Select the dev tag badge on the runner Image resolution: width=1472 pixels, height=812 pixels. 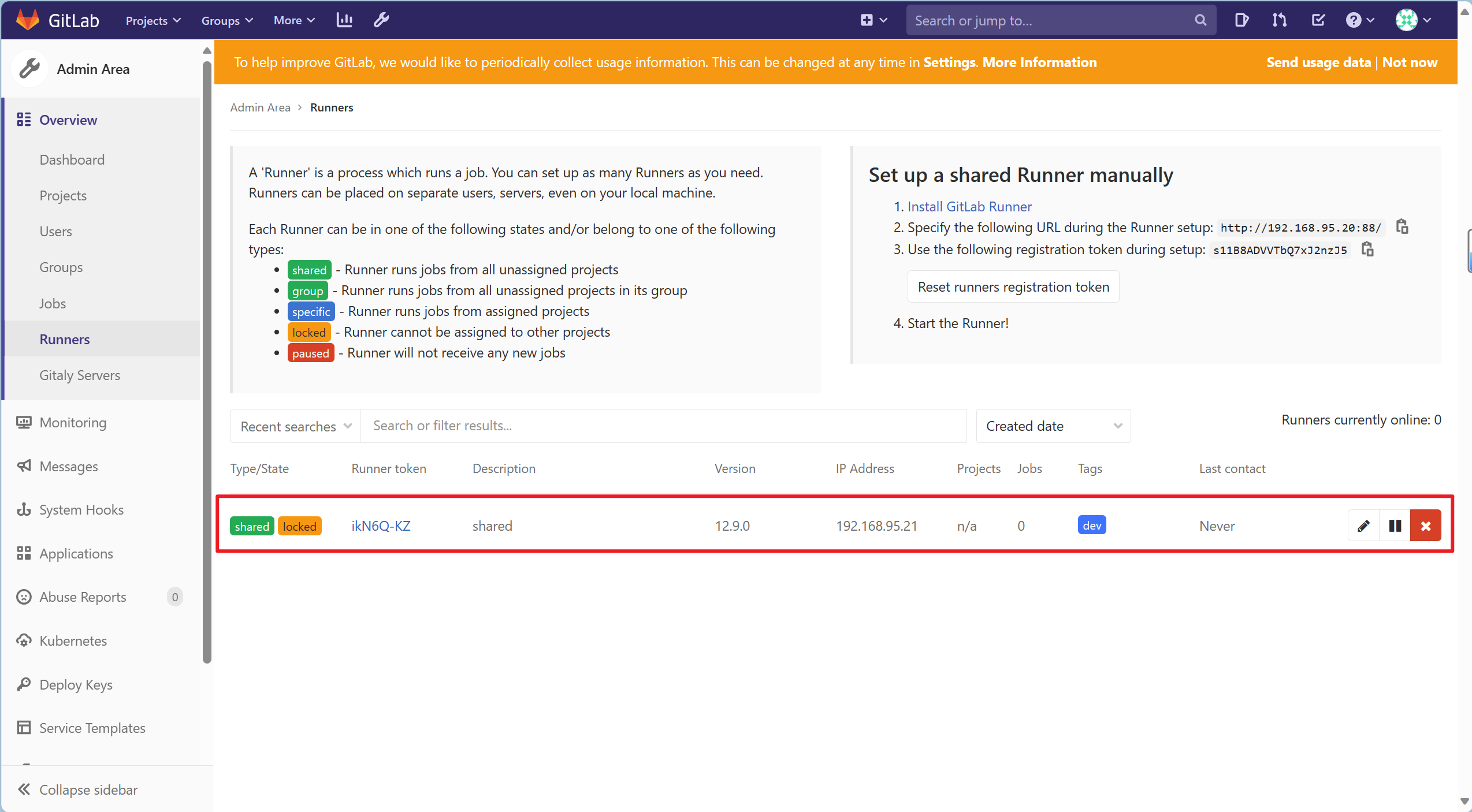coord(1091,525)
